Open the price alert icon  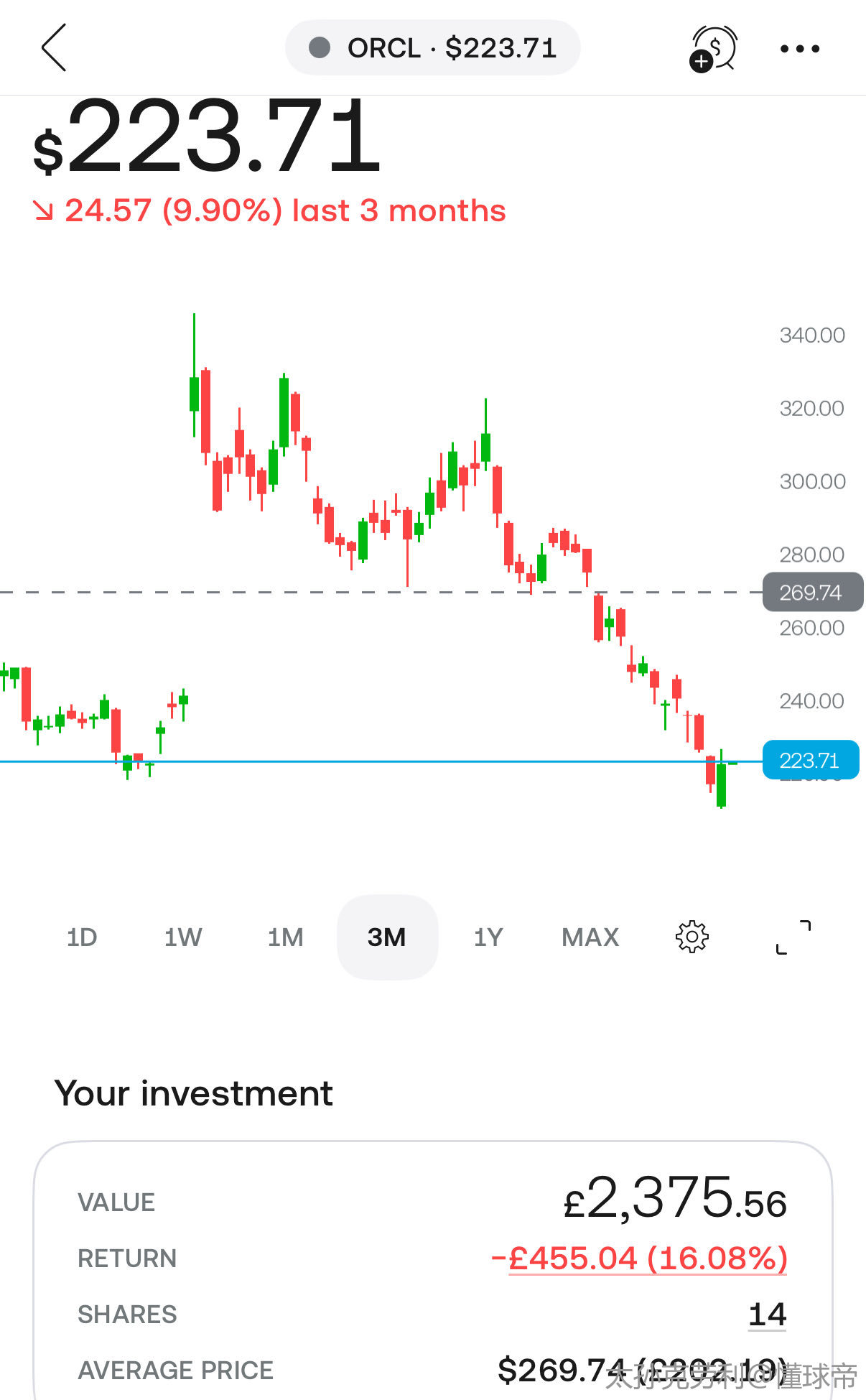tap(714, 48)
